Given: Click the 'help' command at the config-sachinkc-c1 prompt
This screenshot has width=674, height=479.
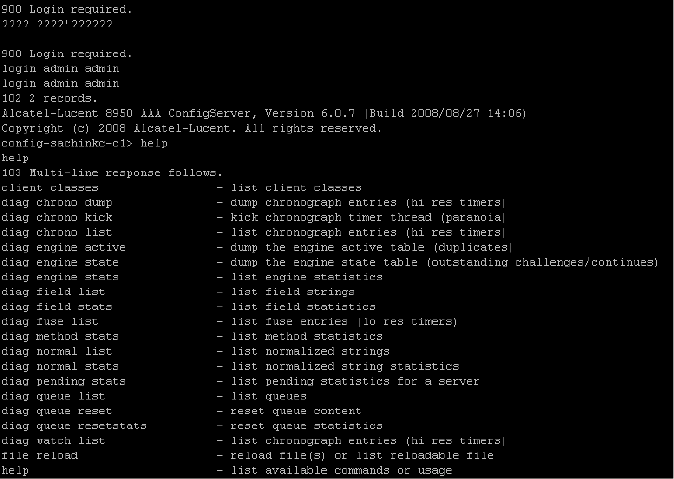Looking at the screenshot, I should (x=154, y=143).
